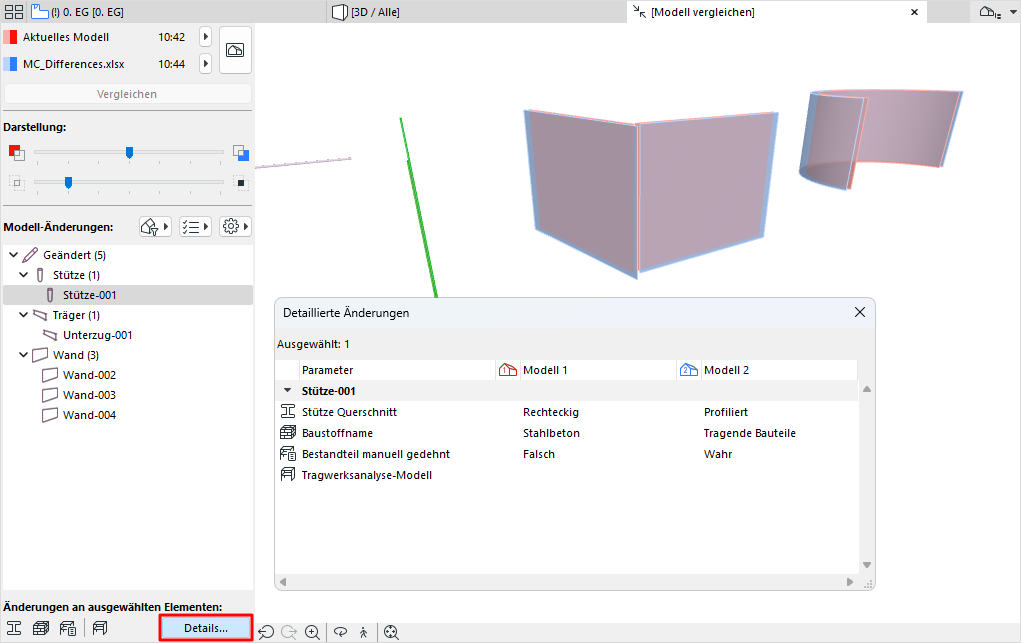
Task: Select the Baustoffname row
Action: pos(566,433)
